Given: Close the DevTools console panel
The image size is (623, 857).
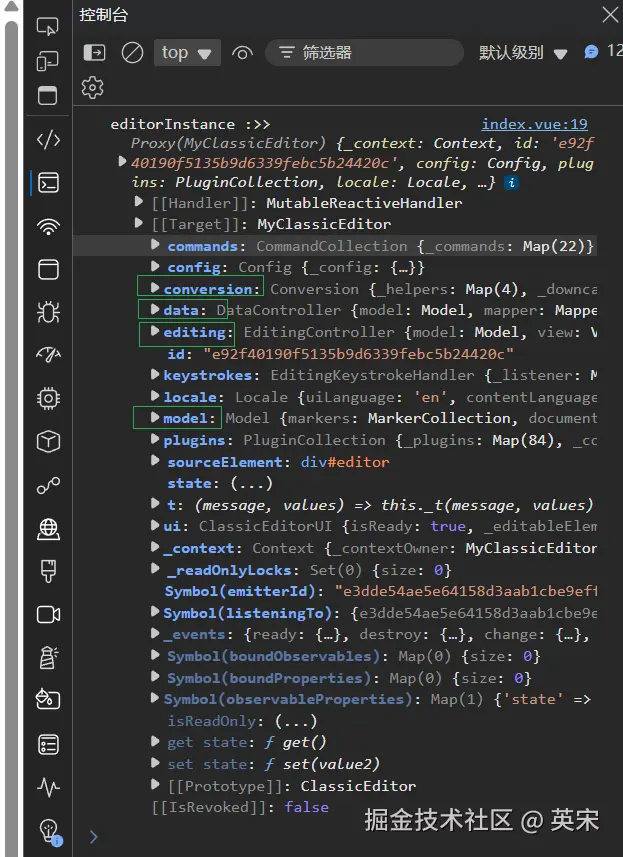Looking at the screenshot, I should tap(610, 15).
